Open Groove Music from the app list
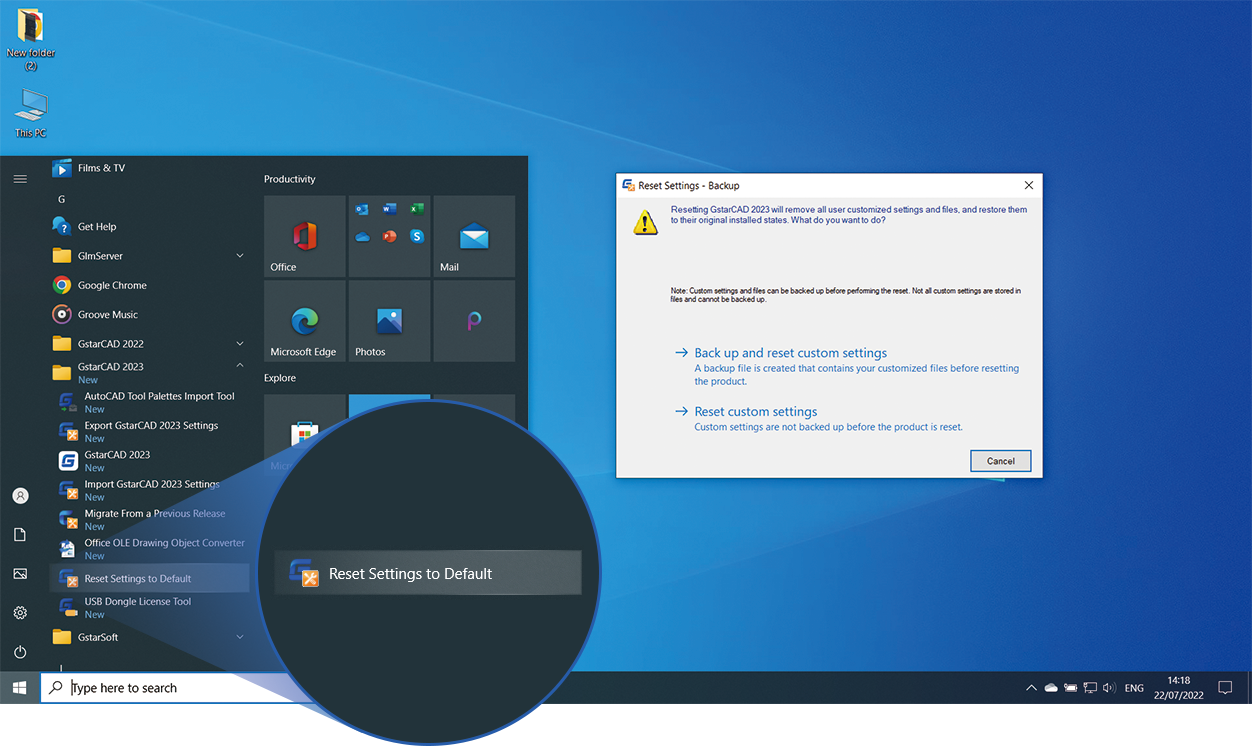The height and width of the screenshot is (746, 1252). (x=150, y=314)
